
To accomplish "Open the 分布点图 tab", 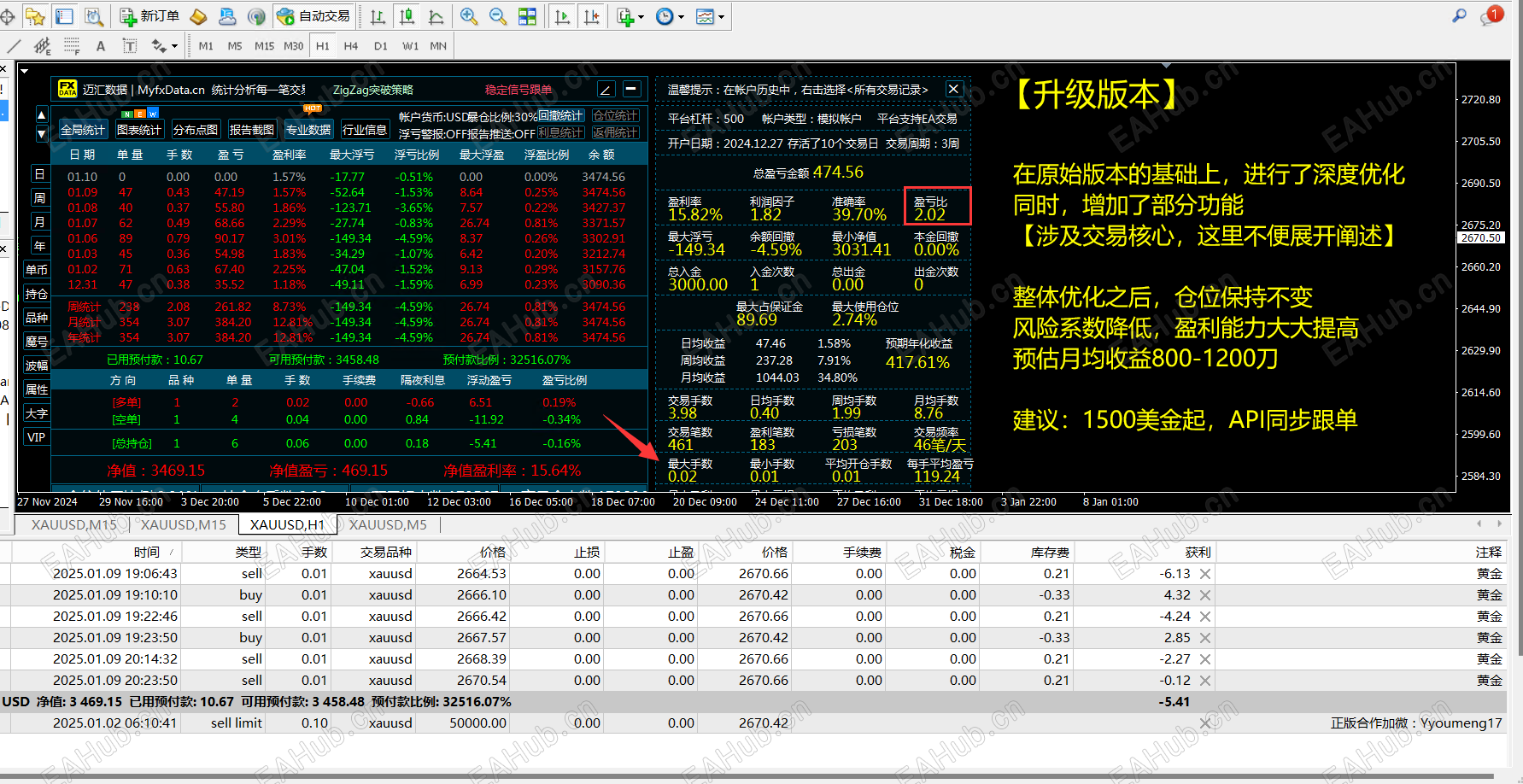I will click(196, 130).
